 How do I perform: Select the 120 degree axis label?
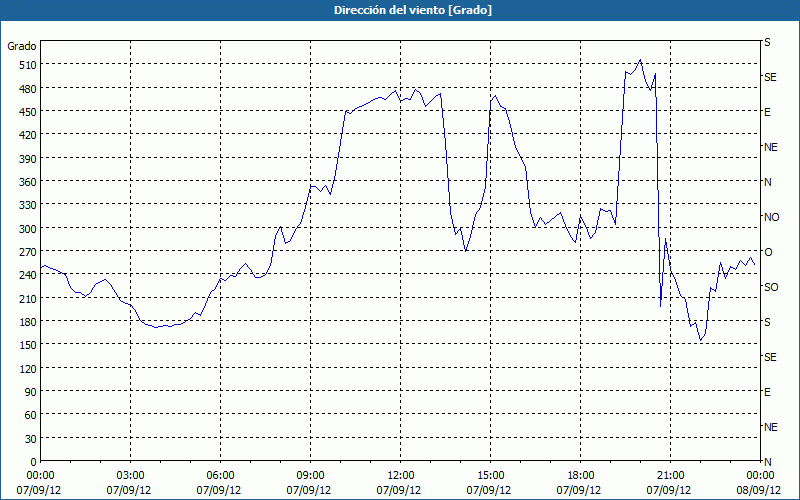28,368
